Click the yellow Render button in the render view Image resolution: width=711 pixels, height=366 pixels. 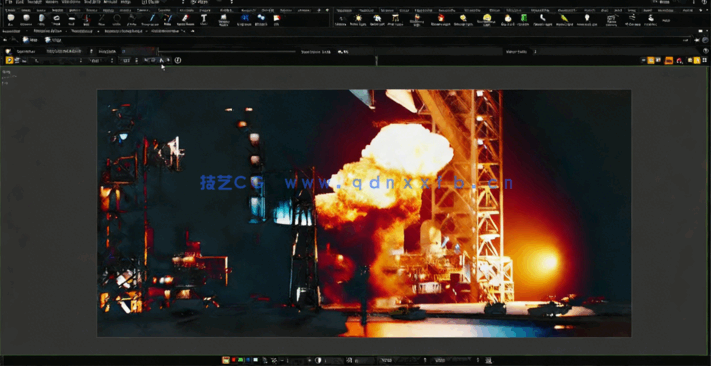(x=9, y=60)
